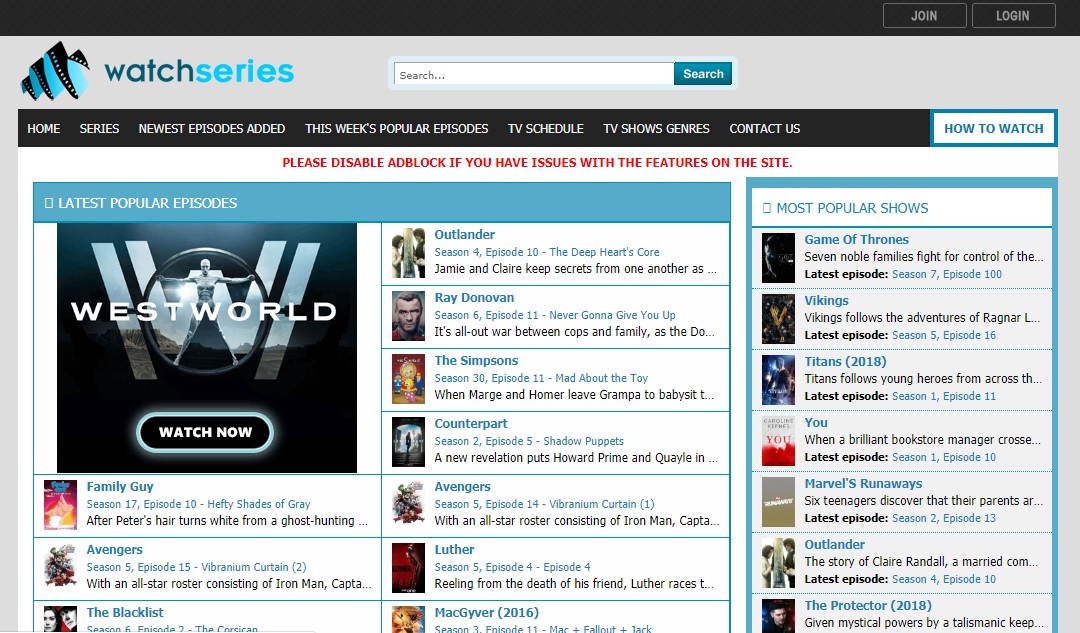
Task: Open Season 17, Episode 10 - Hefty Shades of Gray
Action: (x=198, y=504)
